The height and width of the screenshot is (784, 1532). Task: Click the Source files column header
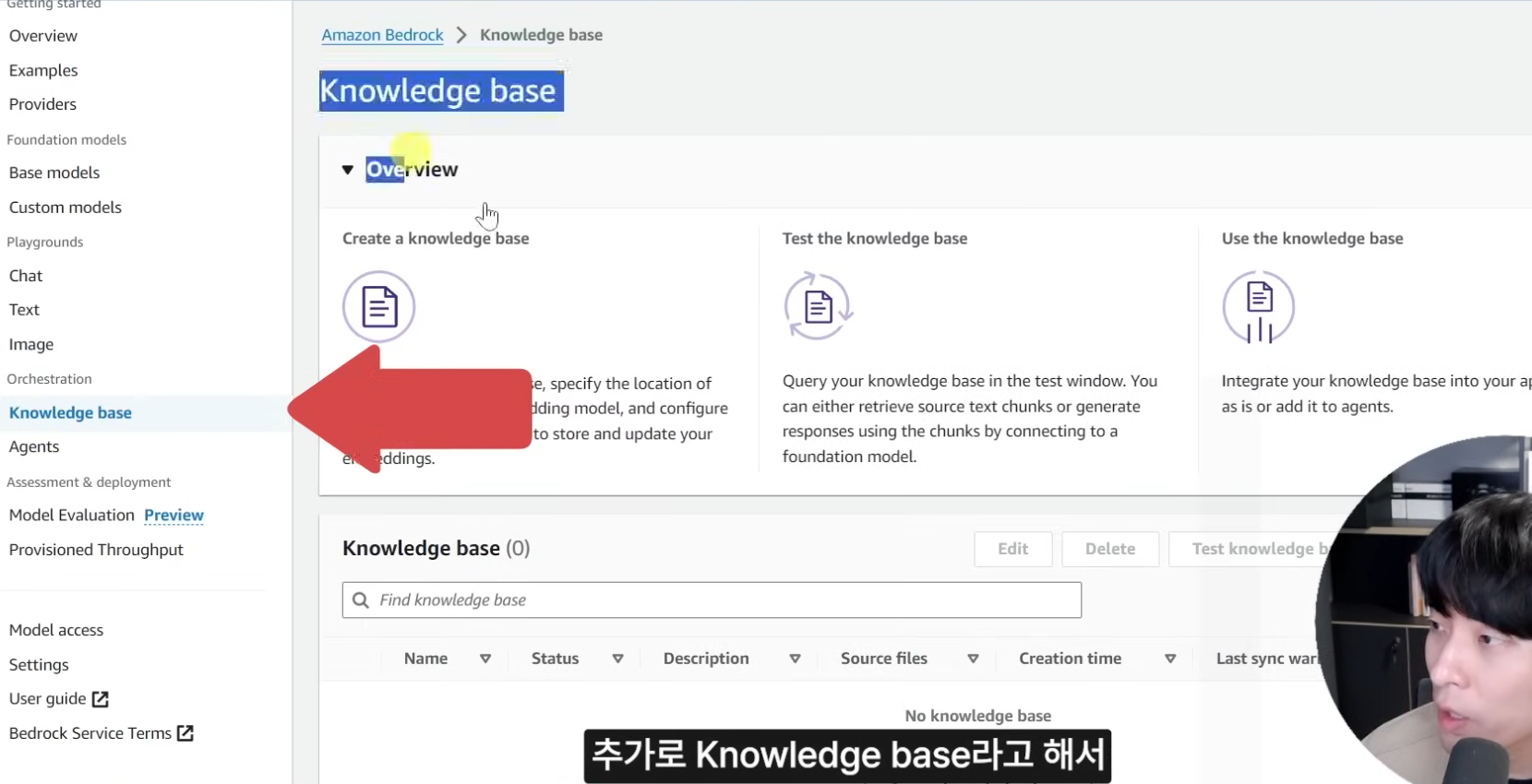coord(884,659)
